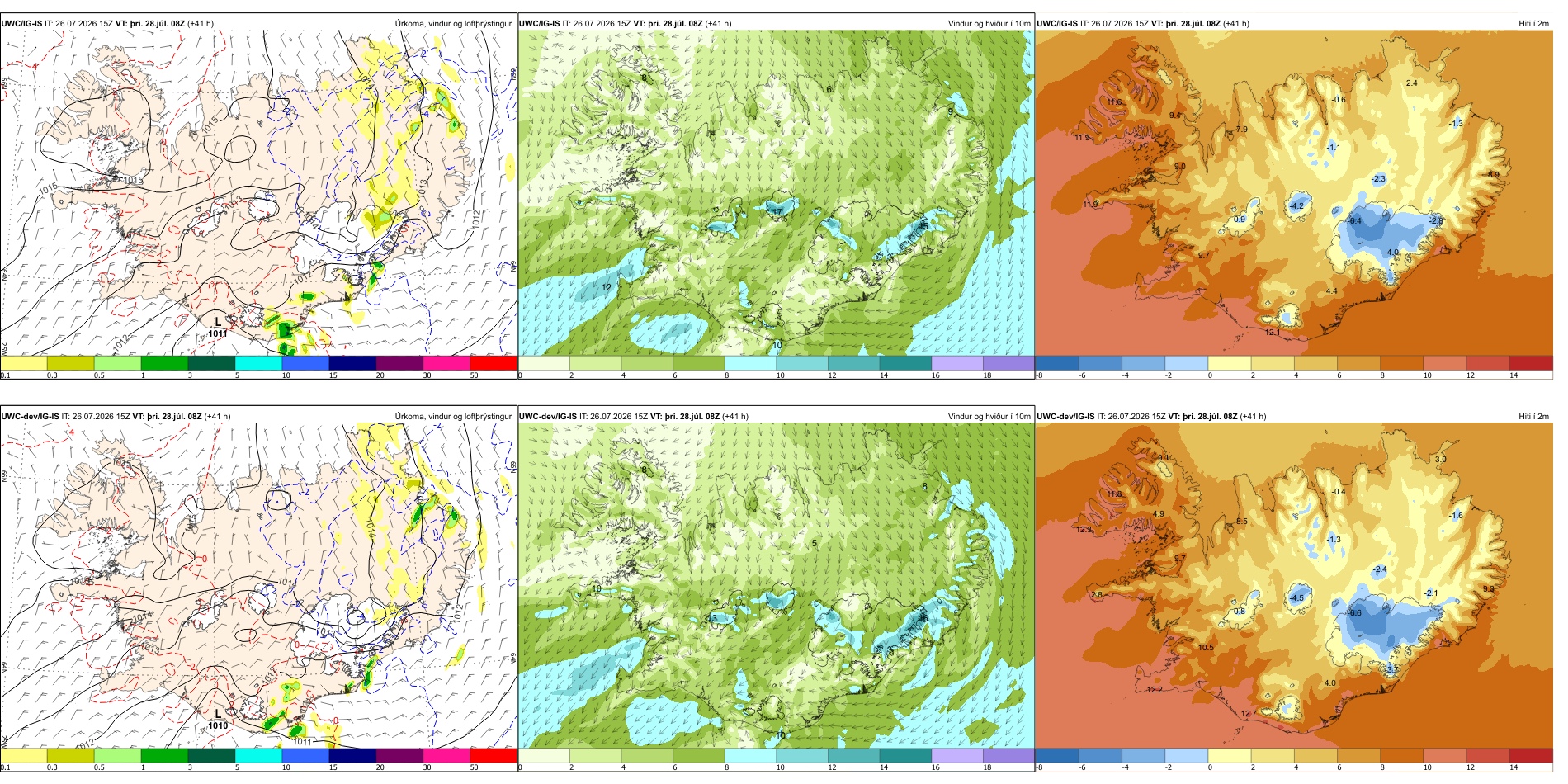The image size is (1568, 784).
Task: Click 'Hiti í 2m' title in UWC-dev panel
Action: click(1533, 417)
